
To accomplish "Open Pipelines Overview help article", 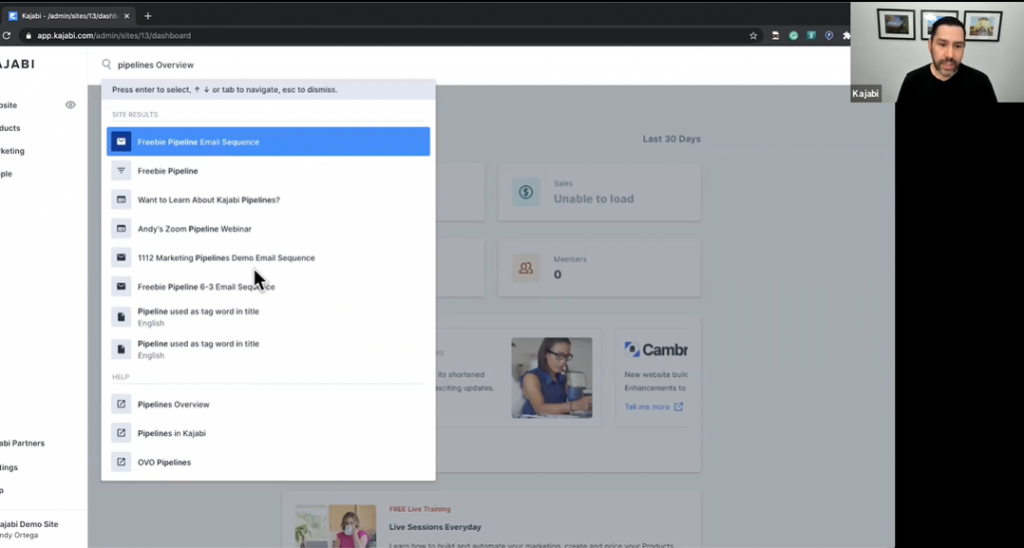I will 268,404.
